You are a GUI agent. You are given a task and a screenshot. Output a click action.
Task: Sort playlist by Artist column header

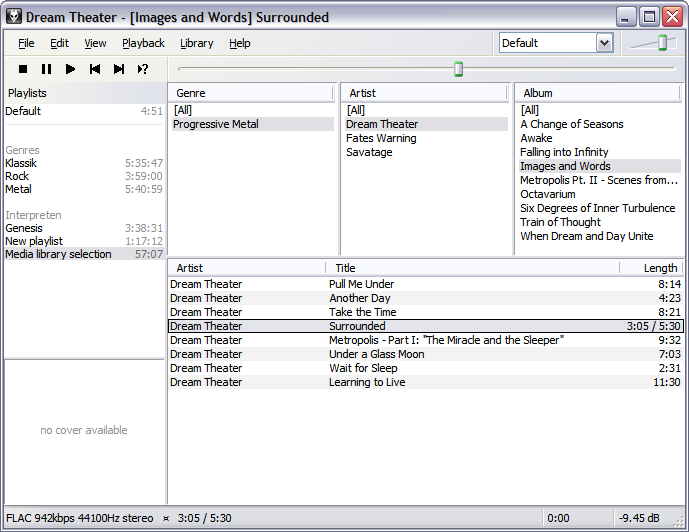247,268
